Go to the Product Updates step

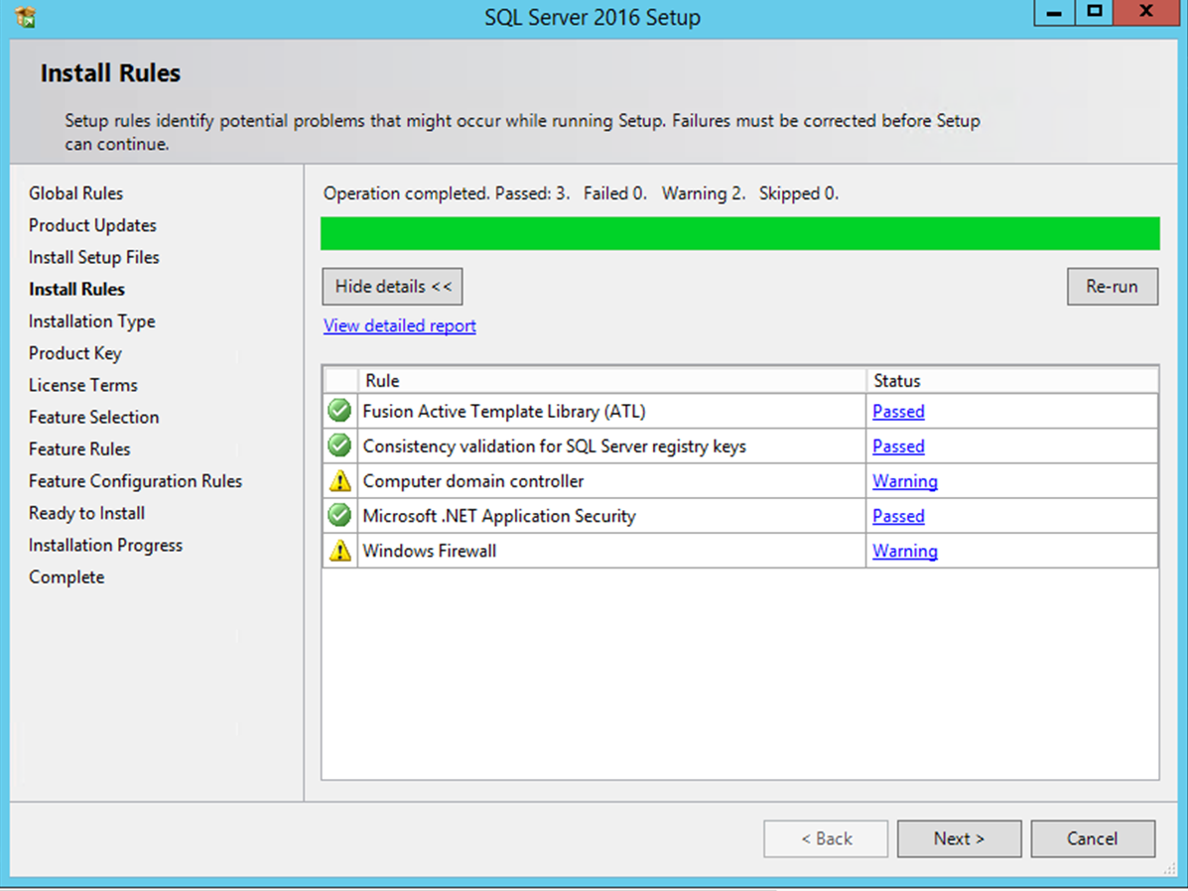(x=92, y=225)
